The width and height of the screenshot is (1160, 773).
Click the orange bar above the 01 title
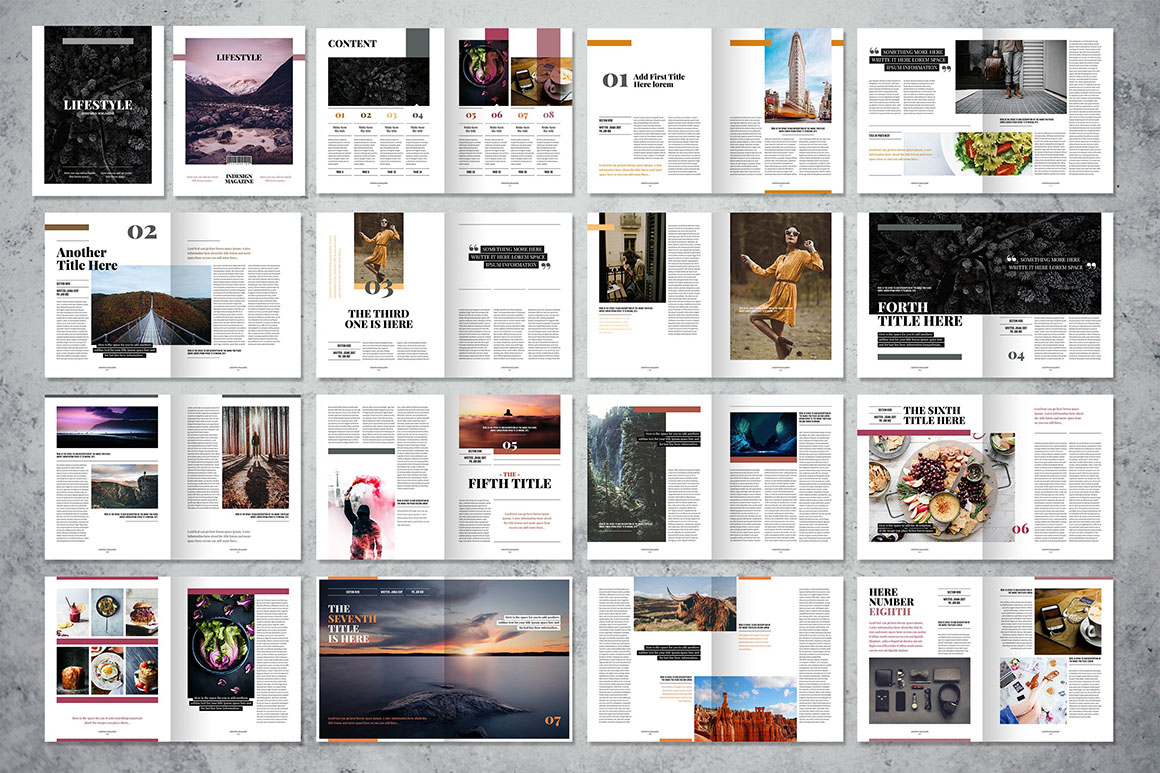point(608,43)
